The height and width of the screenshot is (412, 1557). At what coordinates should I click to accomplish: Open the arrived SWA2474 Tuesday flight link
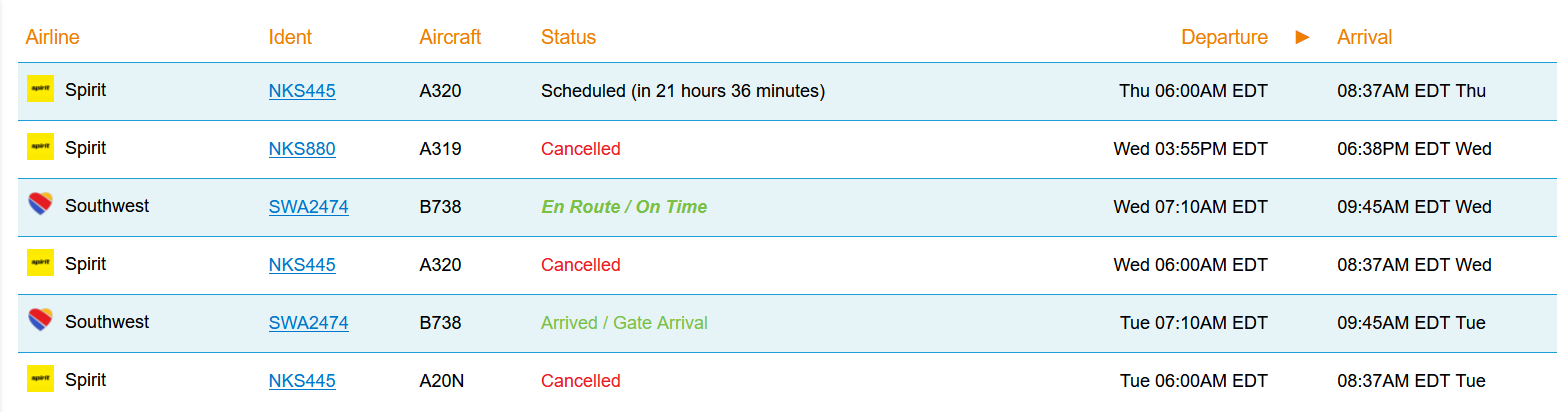(x=308, y=323)
